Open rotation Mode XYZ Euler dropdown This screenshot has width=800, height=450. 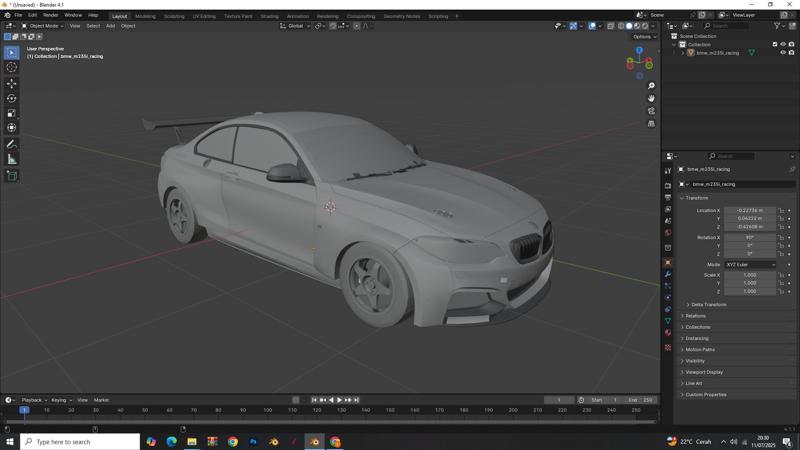tap(751, 265)
